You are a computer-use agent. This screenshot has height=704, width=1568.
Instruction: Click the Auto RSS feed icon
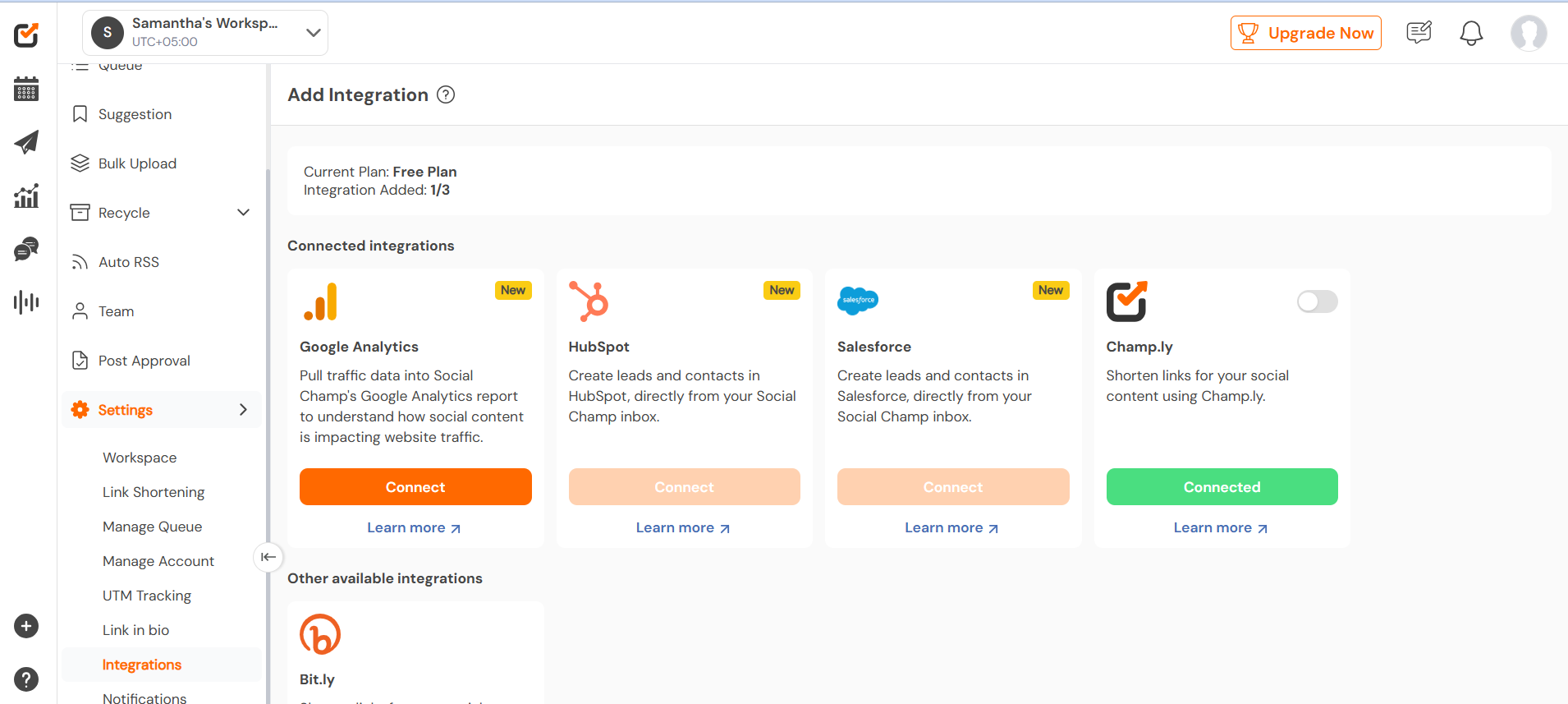(80, 262)
